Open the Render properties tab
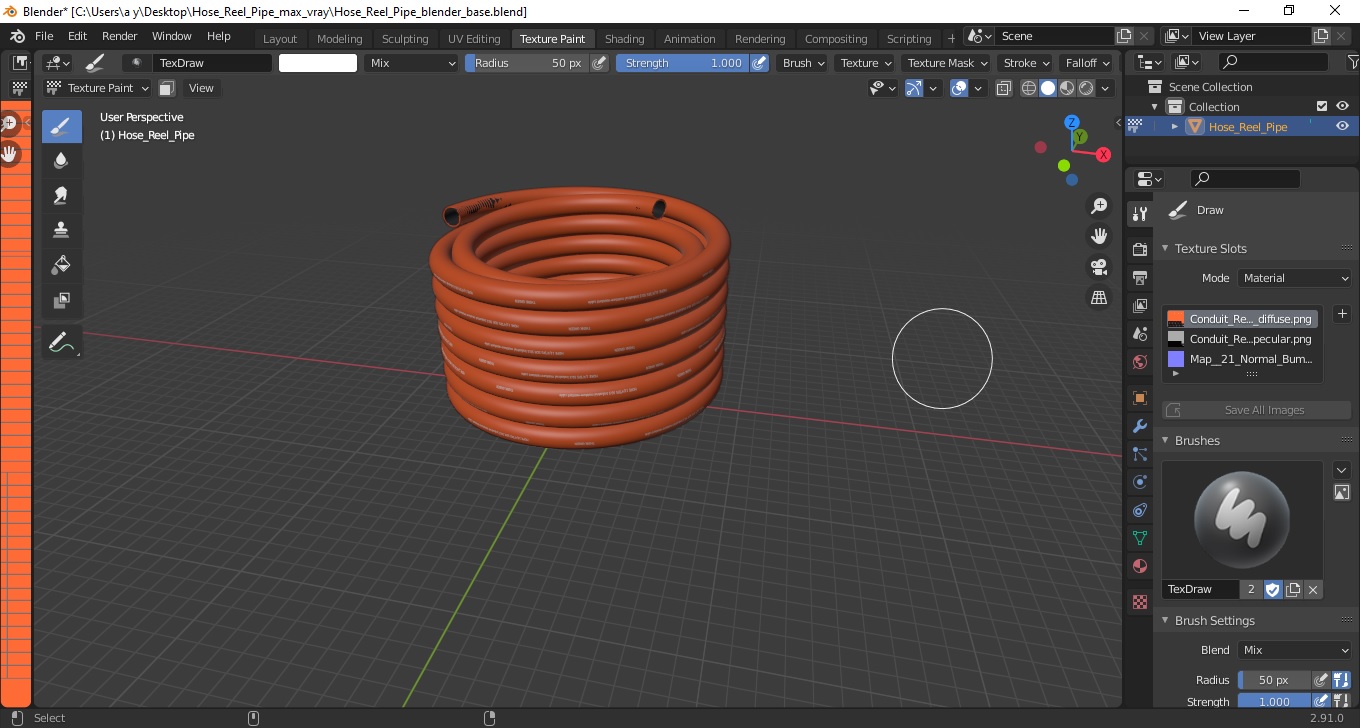Screen dimensions: 1360x728 point(1139,249)
